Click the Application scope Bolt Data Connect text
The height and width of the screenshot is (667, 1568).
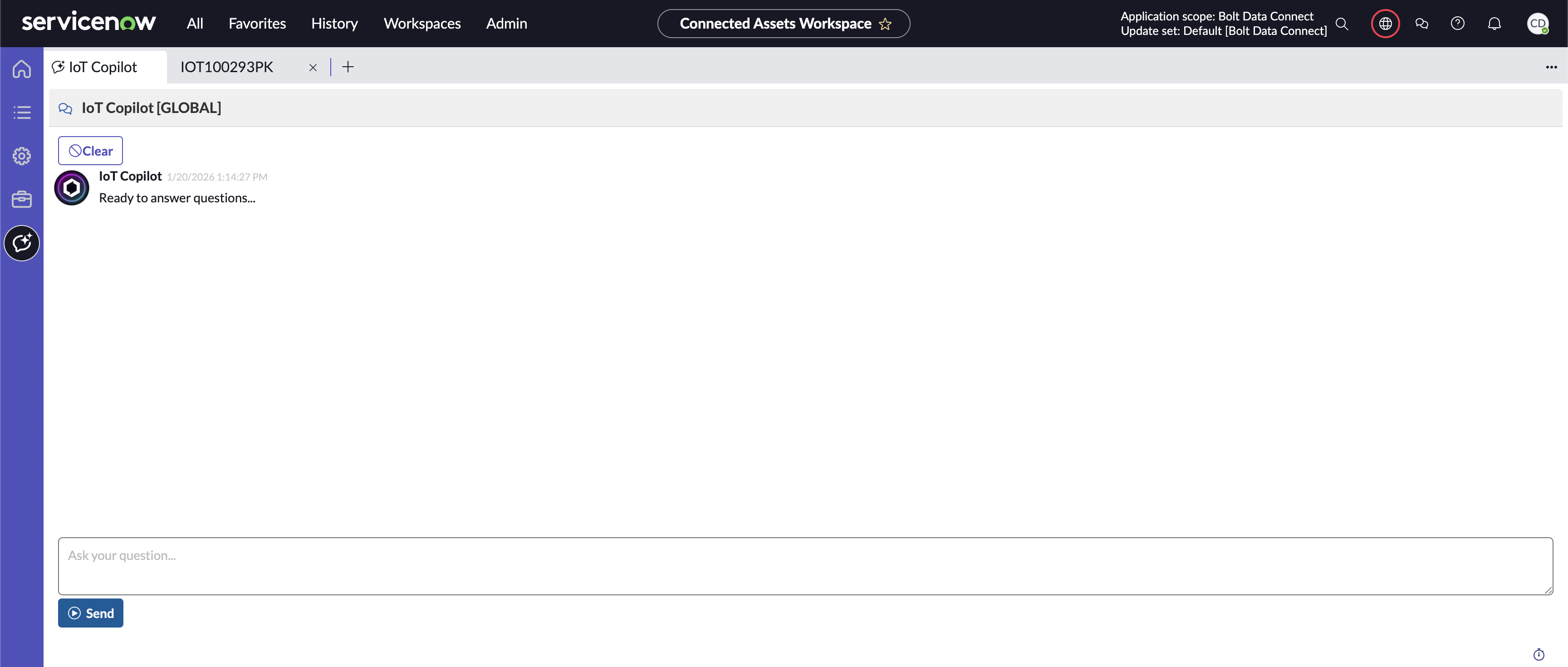pos(1217,16)
